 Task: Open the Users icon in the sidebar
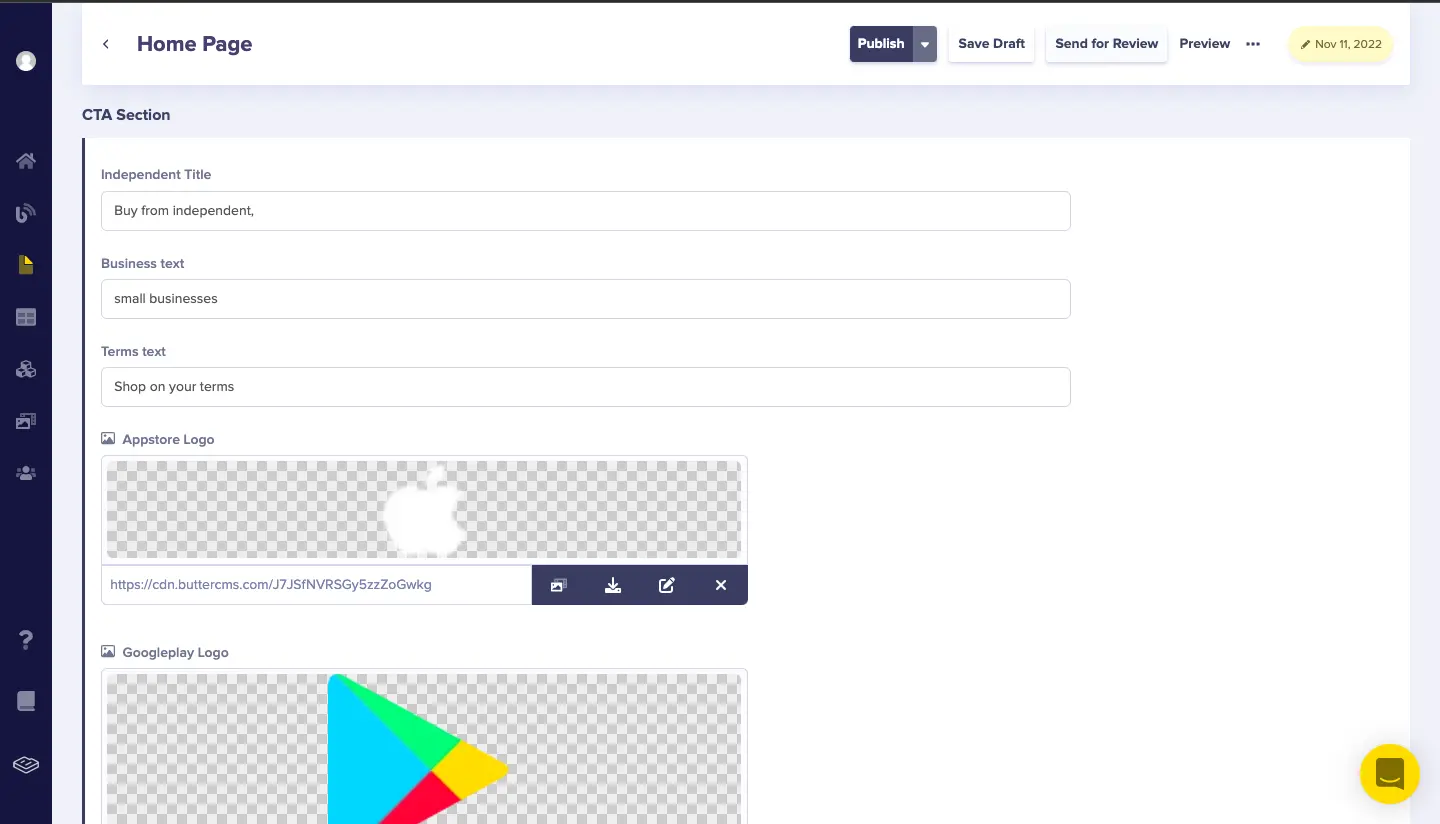[26, 474]
